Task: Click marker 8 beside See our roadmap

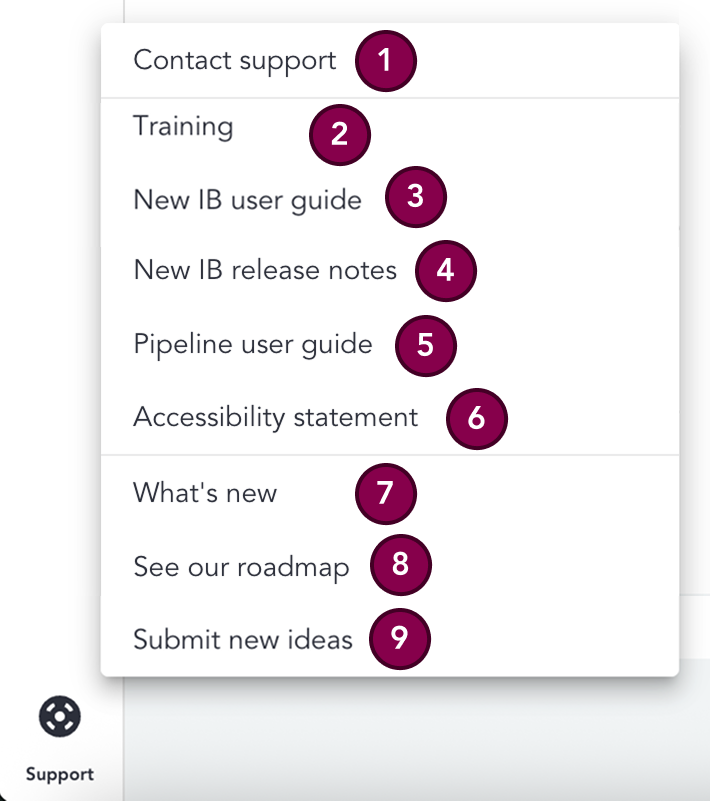Action: coord(401,565)
